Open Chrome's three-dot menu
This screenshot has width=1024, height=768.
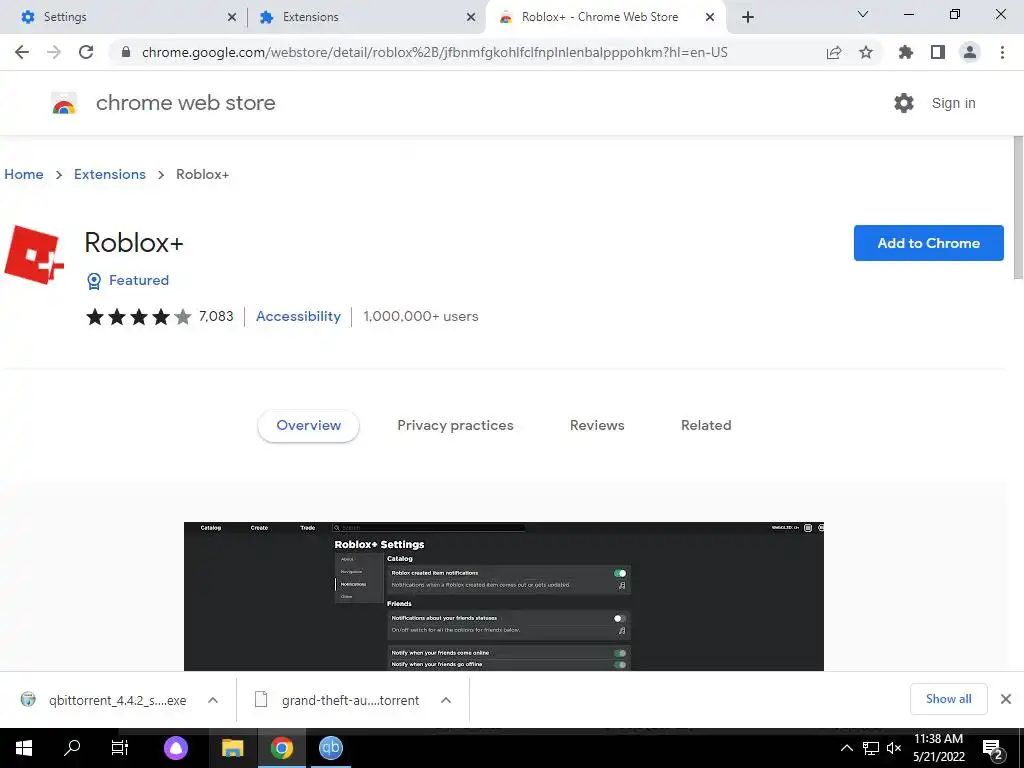[1002, 52]
